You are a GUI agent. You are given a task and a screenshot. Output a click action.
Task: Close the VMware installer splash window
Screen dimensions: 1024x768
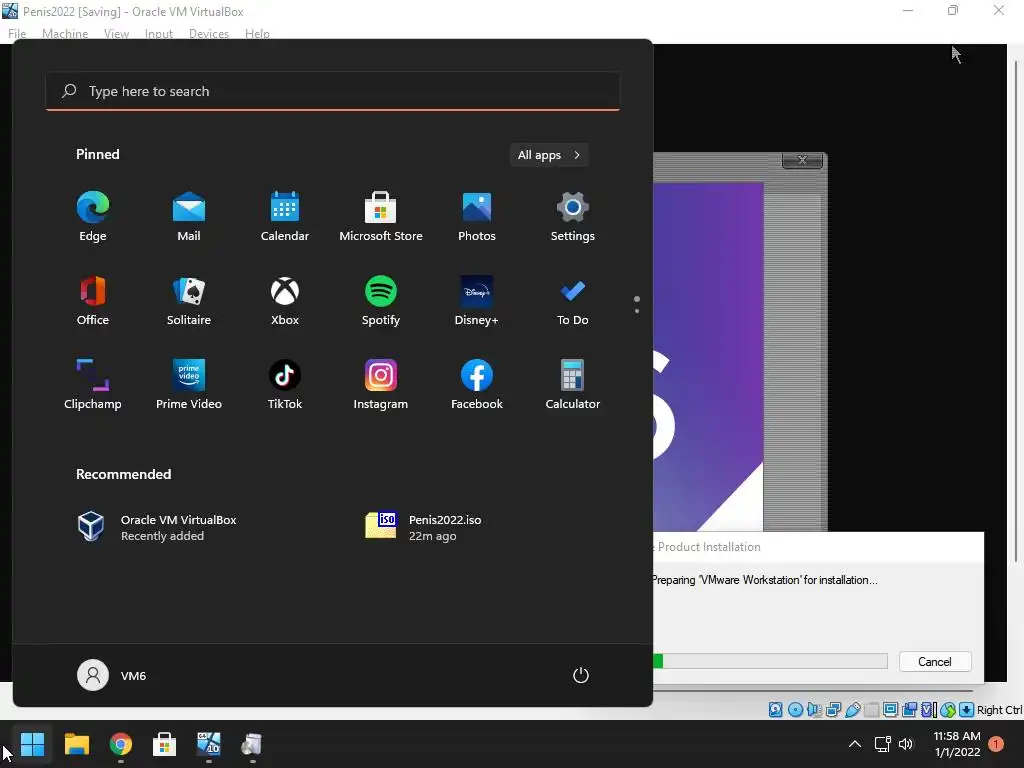pos(802,160)
